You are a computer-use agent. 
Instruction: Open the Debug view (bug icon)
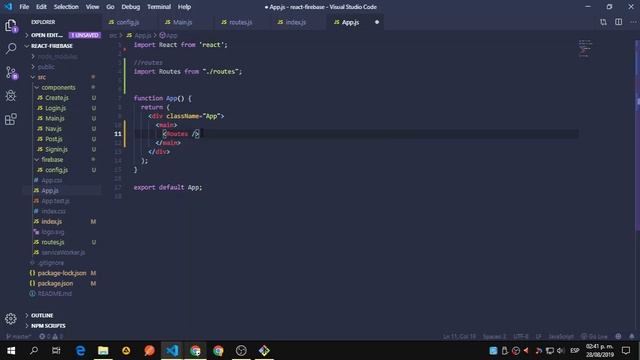click(11, 96)
